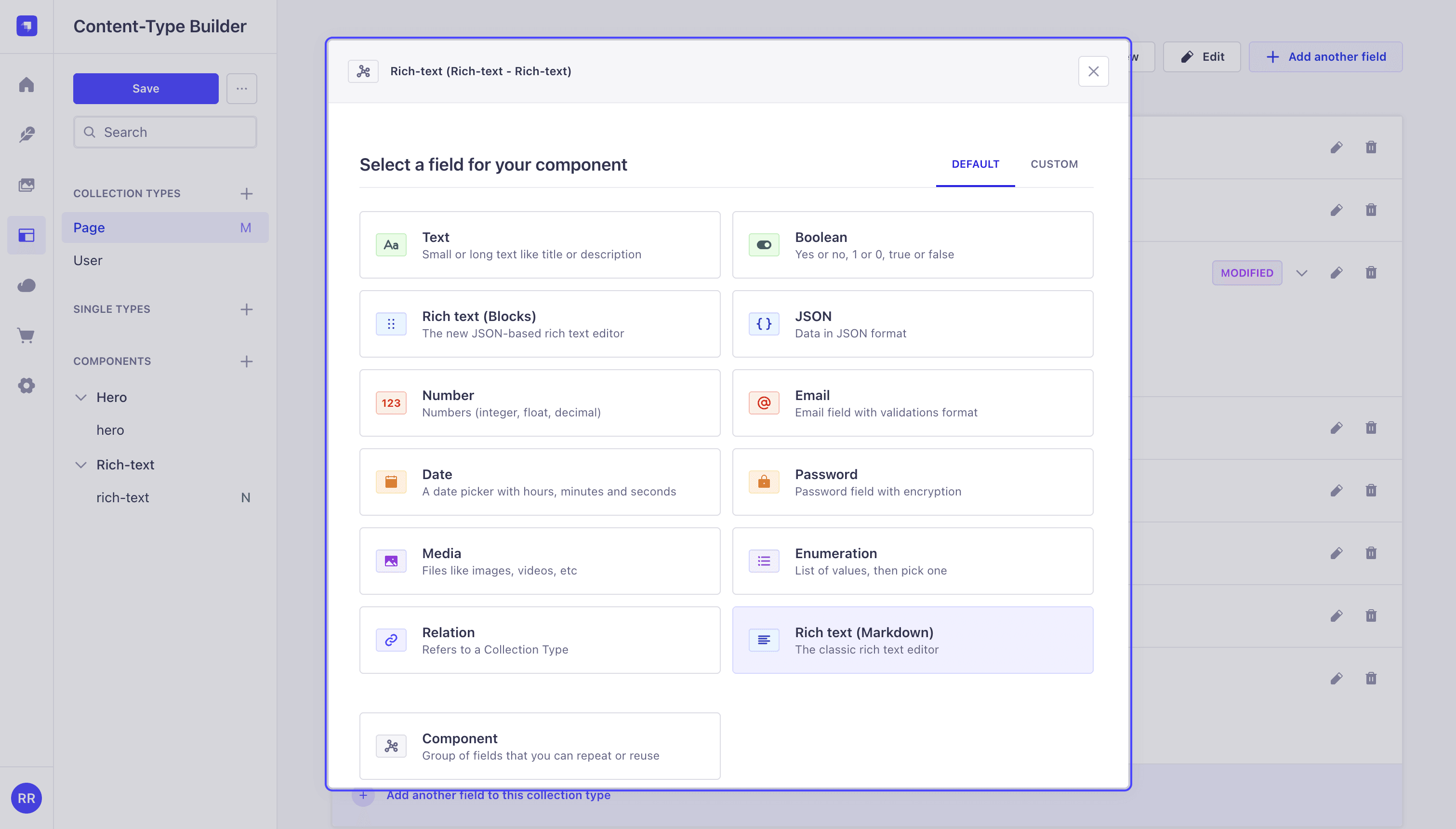This screenshot has height=829, width=1456.
Task: Edit the second field row pencil
Action: tap(1337, 210)
